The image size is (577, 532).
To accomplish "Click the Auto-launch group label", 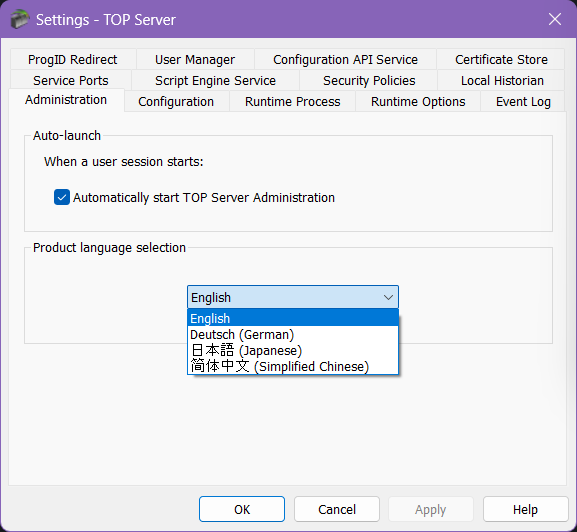I will pos(67,135).
